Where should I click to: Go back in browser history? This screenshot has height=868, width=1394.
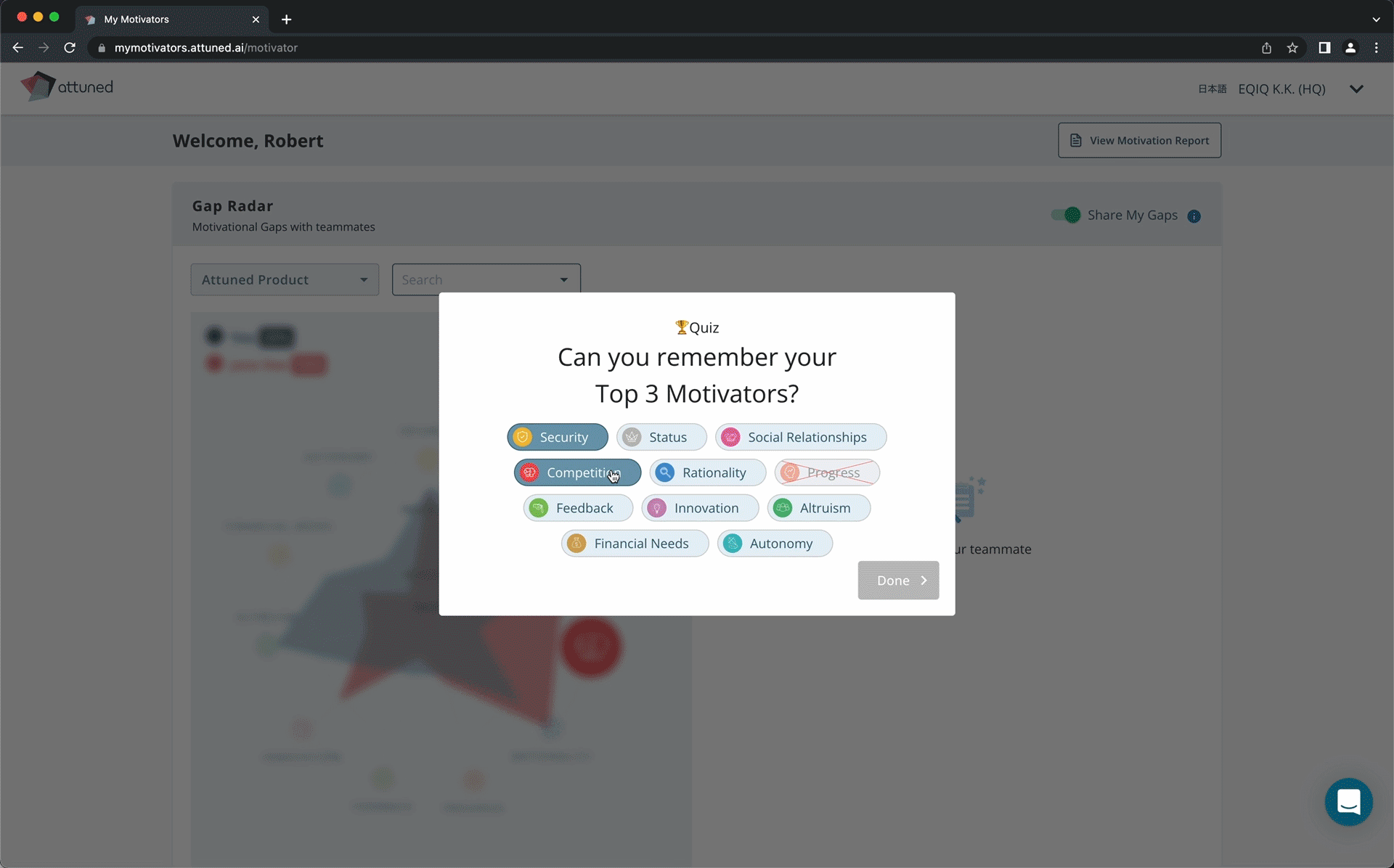click(x=18, y=48)
